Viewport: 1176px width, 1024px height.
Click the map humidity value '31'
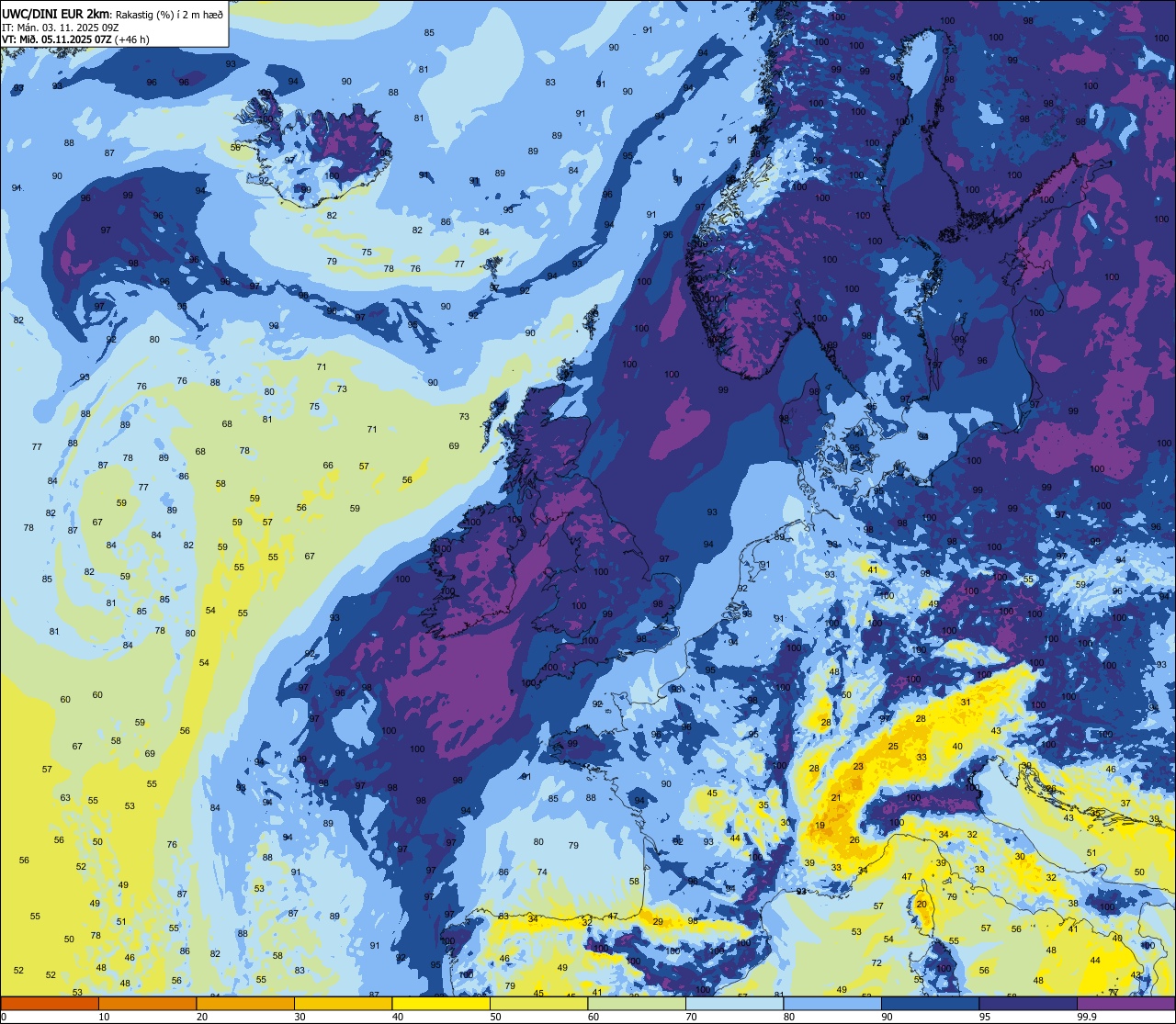pyautogui.click(x=965, y=703)
